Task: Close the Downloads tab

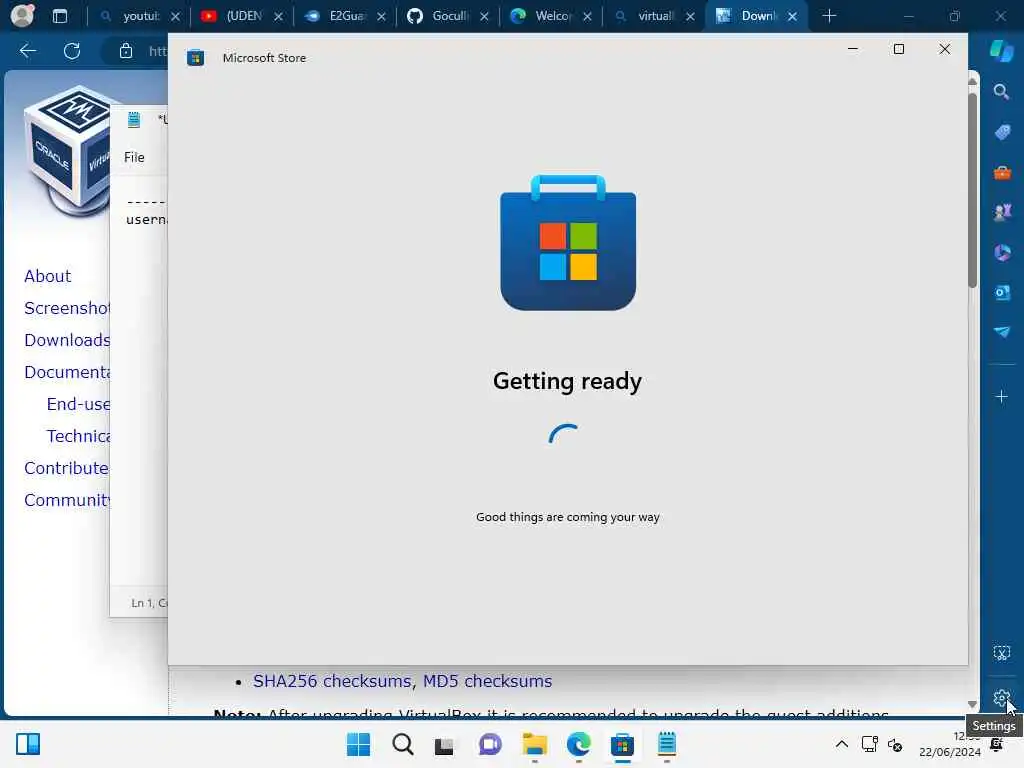Action: (x=792, y=16)
